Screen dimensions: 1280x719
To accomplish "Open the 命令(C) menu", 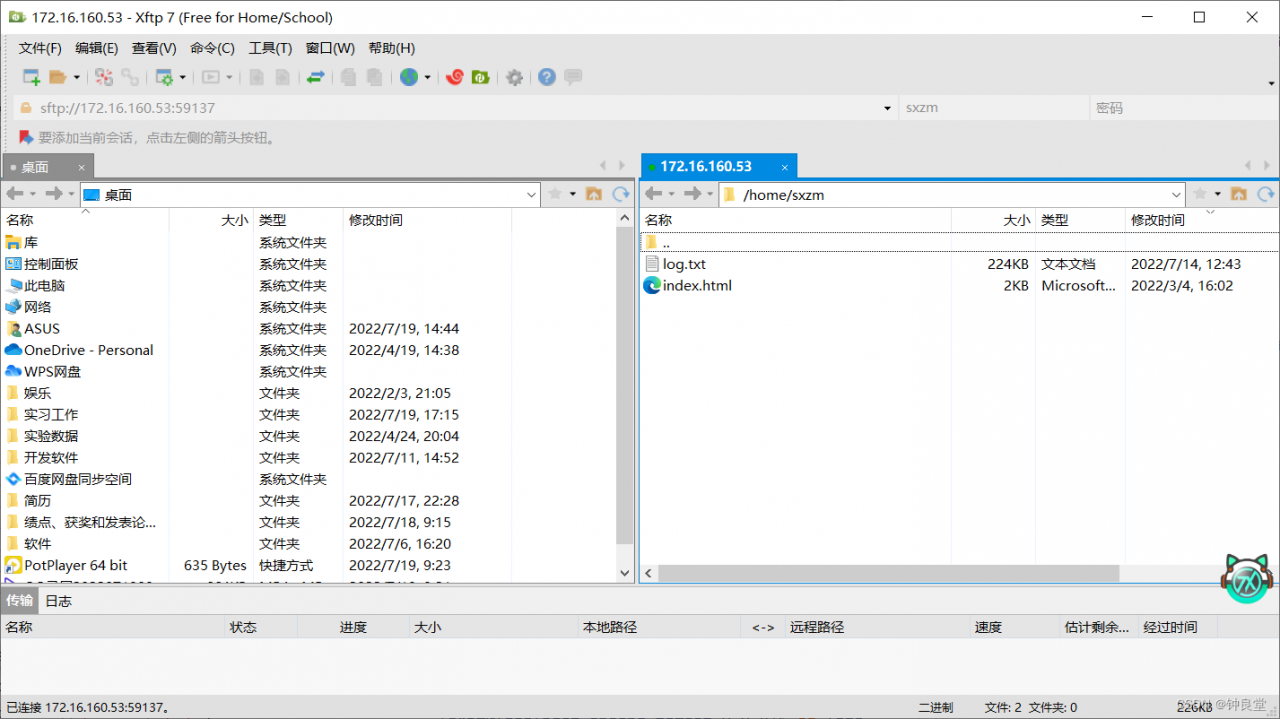I will pos(212,48).
